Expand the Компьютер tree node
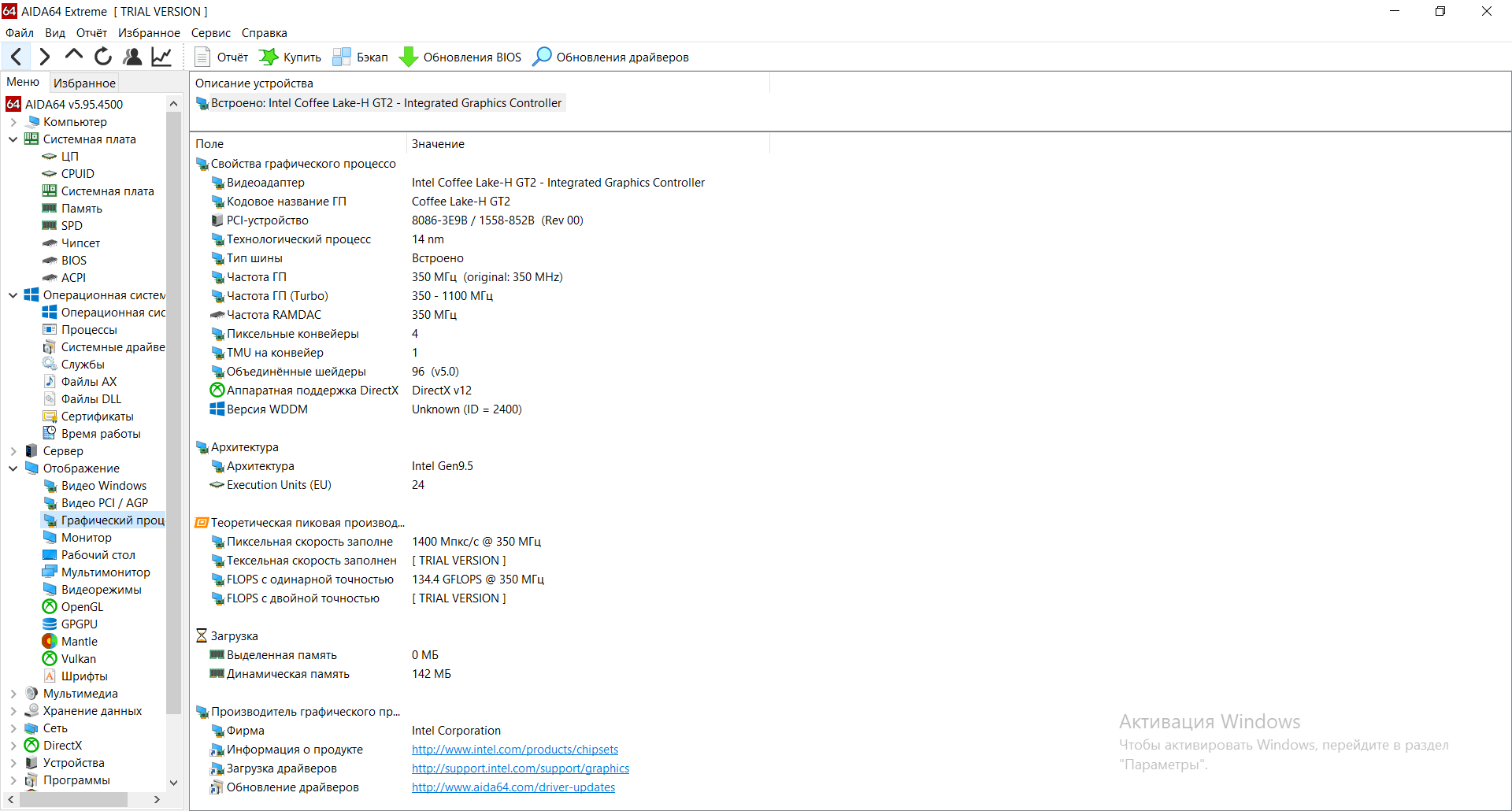This screenshot has height=811, width=1512. pos(13,122)
